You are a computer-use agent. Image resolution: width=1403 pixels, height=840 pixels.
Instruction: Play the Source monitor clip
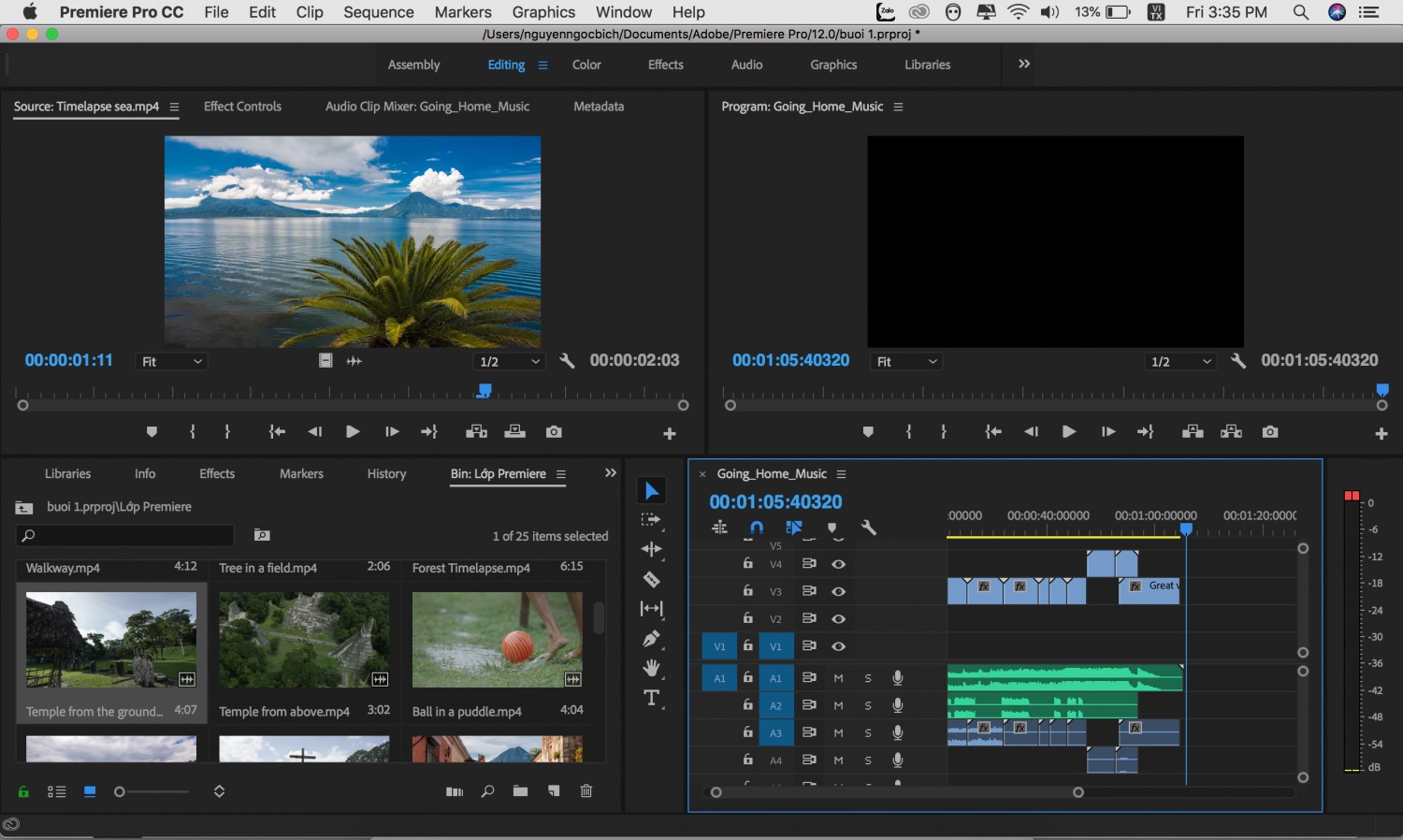click(x=353, y=431)
